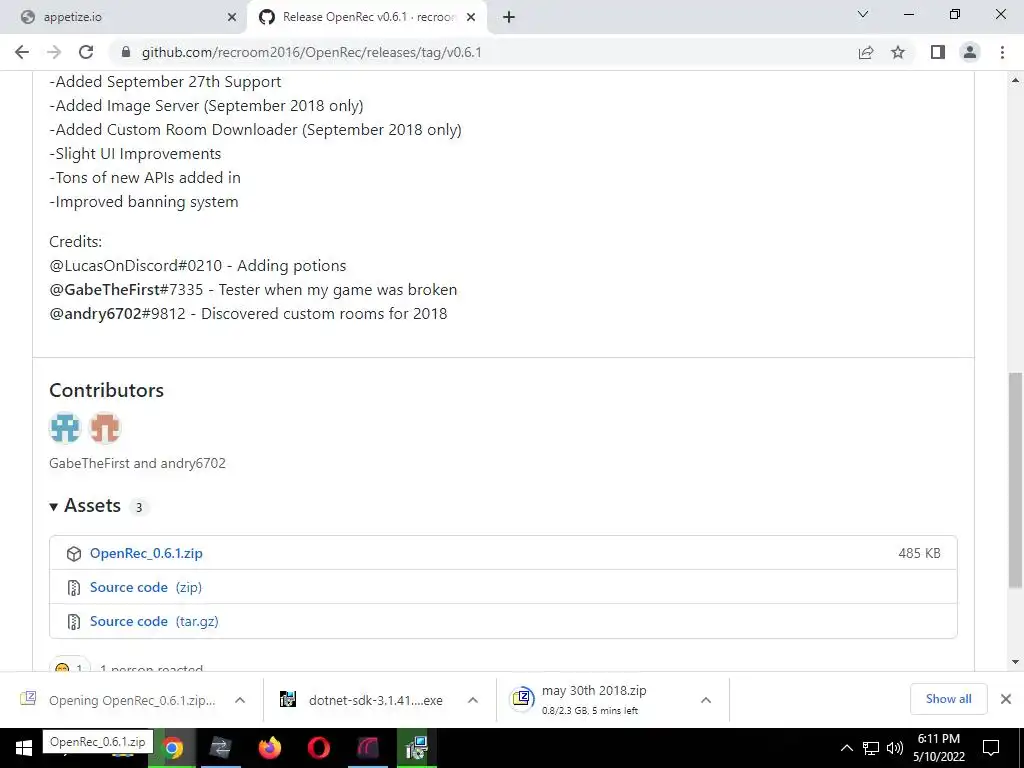
Task: Click the page vertical scrollbar thumb
Action: tap(1015, 480)
